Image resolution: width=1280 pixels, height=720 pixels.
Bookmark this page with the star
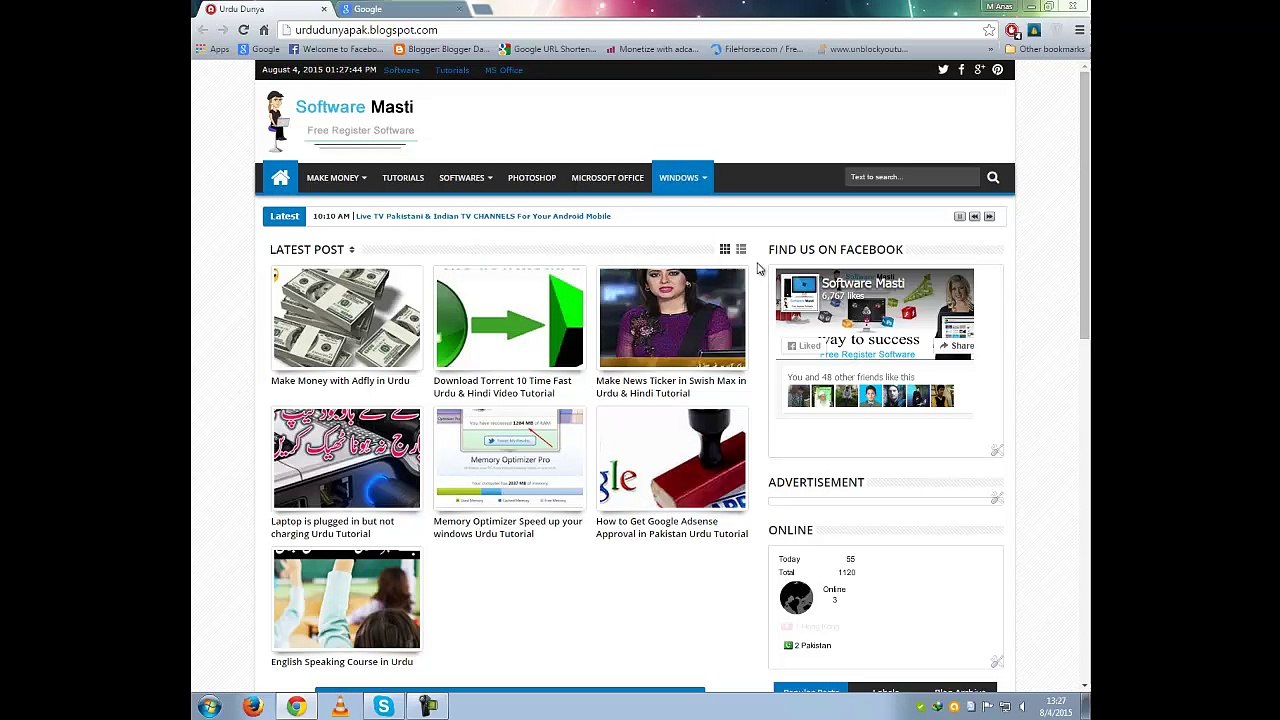pyautogui.click(x=989, y=30)
